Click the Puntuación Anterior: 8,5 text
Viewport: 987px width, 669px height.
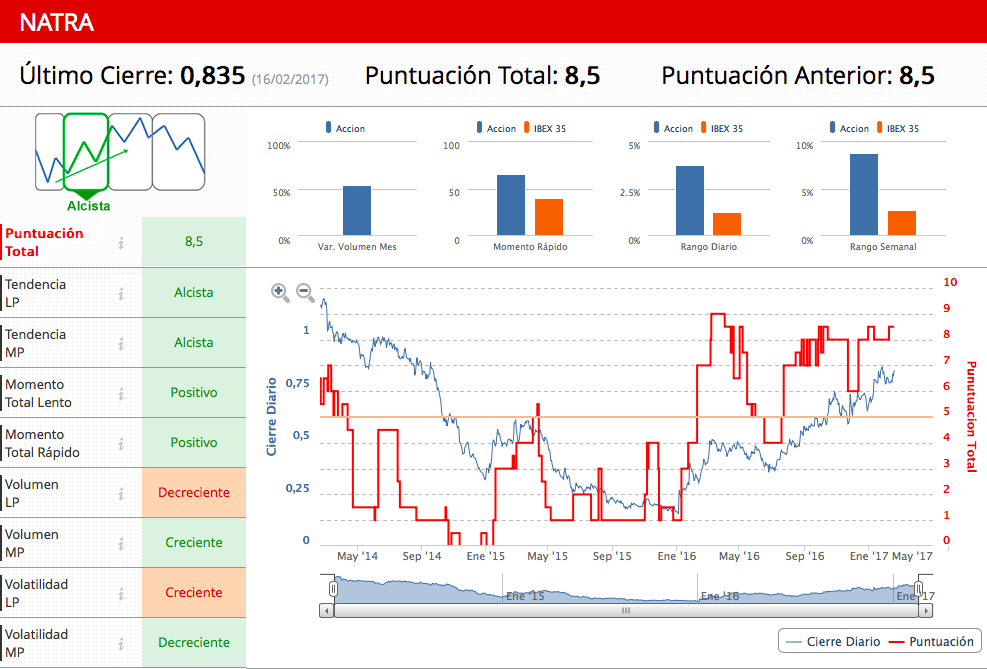point(798,76)
